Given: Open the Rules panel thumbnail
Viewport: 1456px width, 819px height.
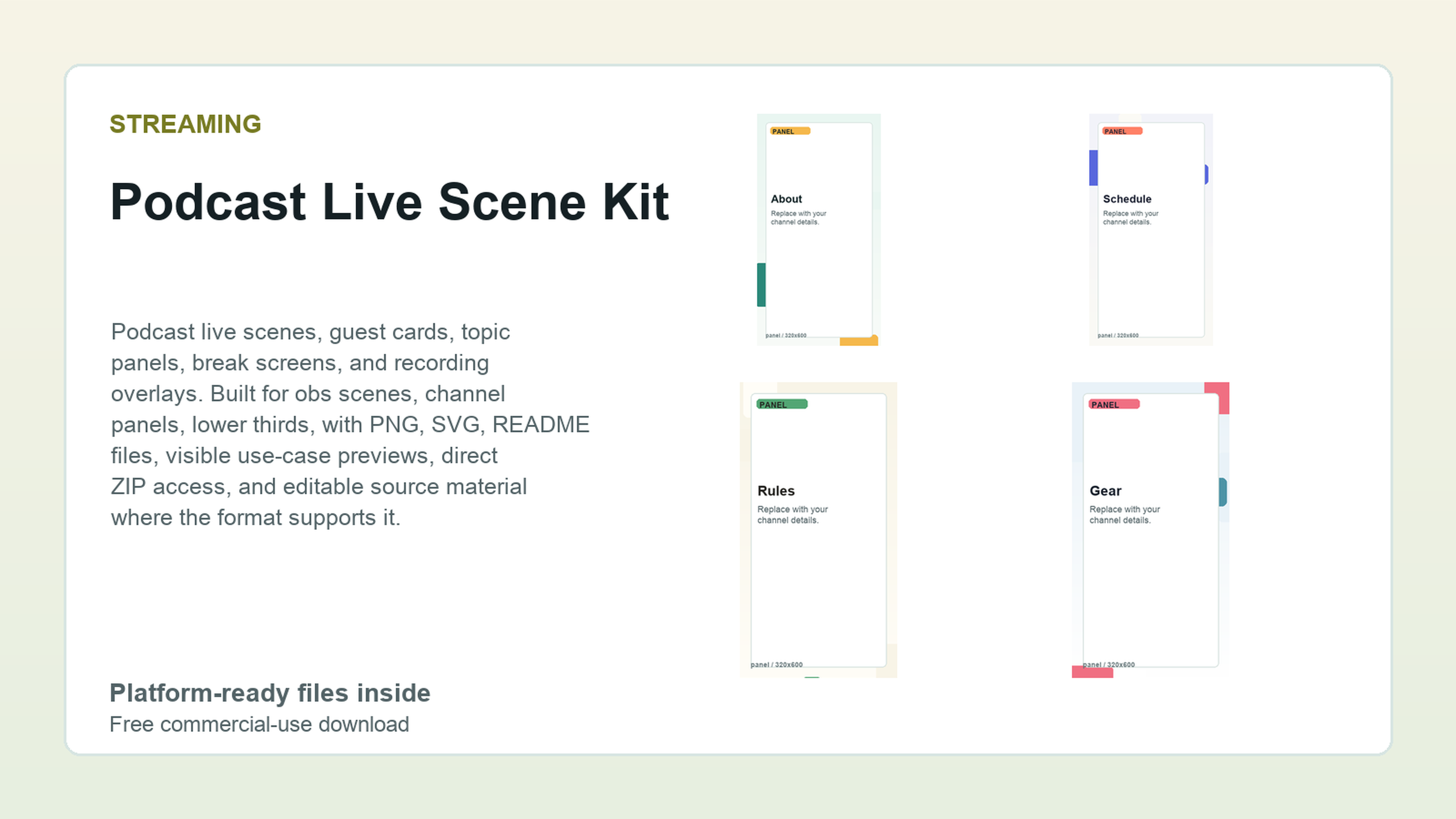Looking at the screenshot, I should (819, 530).
